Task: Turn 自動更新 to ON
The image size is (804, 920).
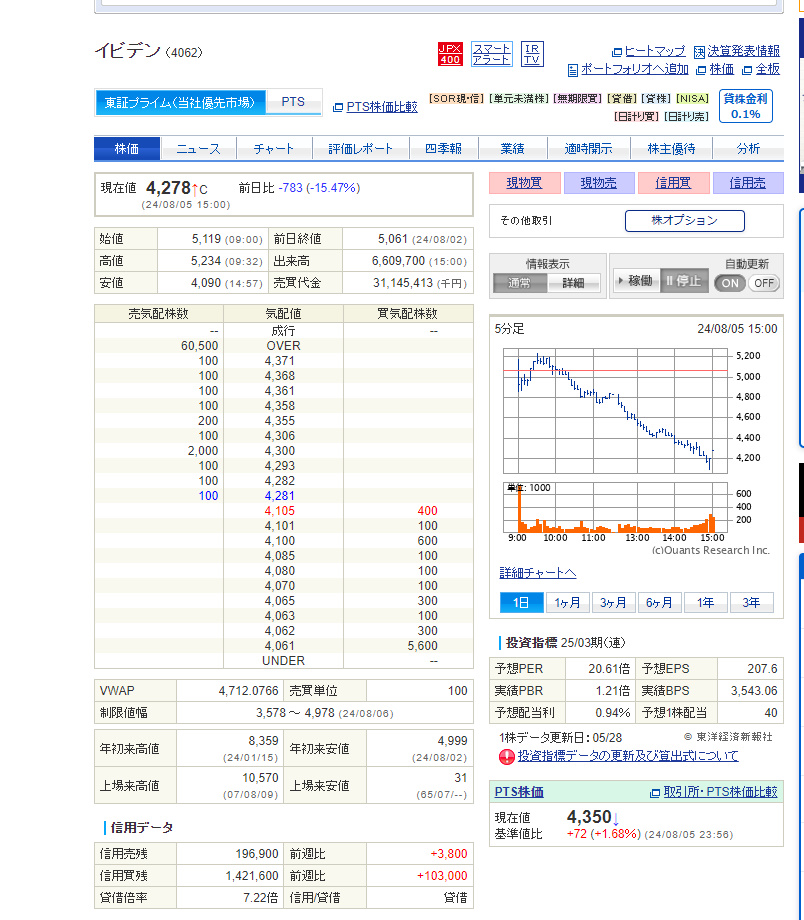Action: point(730,283)
